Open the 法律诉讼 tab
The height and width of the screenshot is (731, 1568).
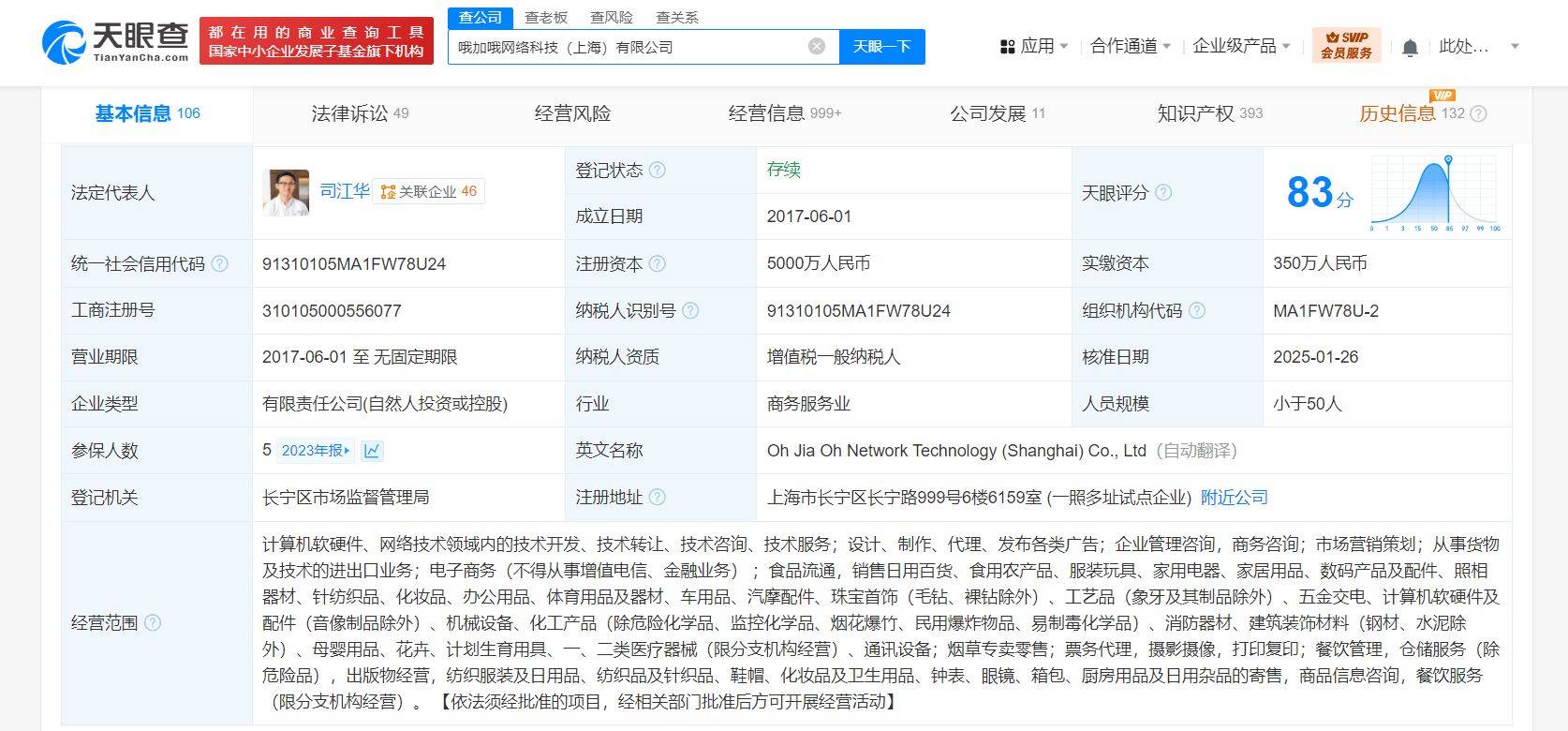(x=360, y=113)
